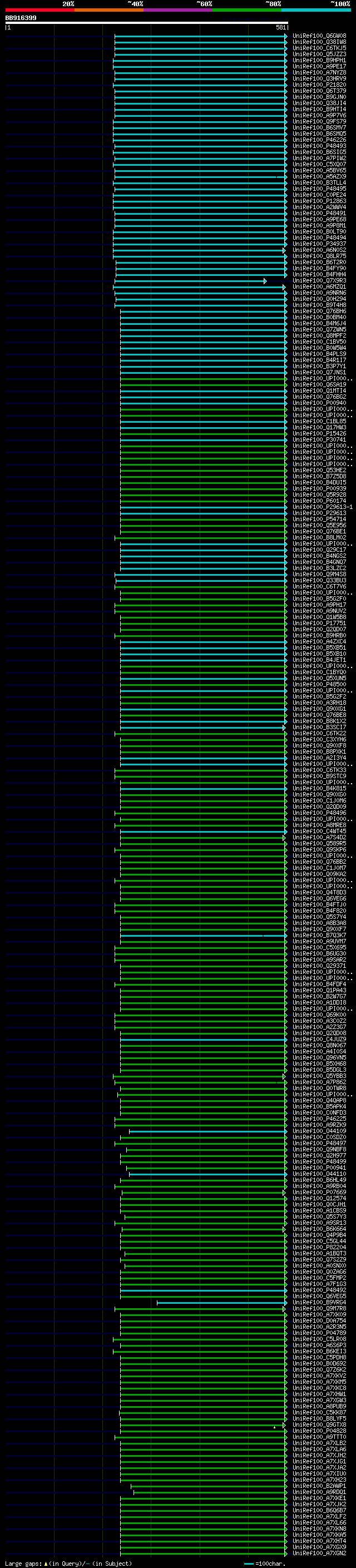Select label UniRef100_Q17HW3
Screen dimensions: 356x1568
319,427
